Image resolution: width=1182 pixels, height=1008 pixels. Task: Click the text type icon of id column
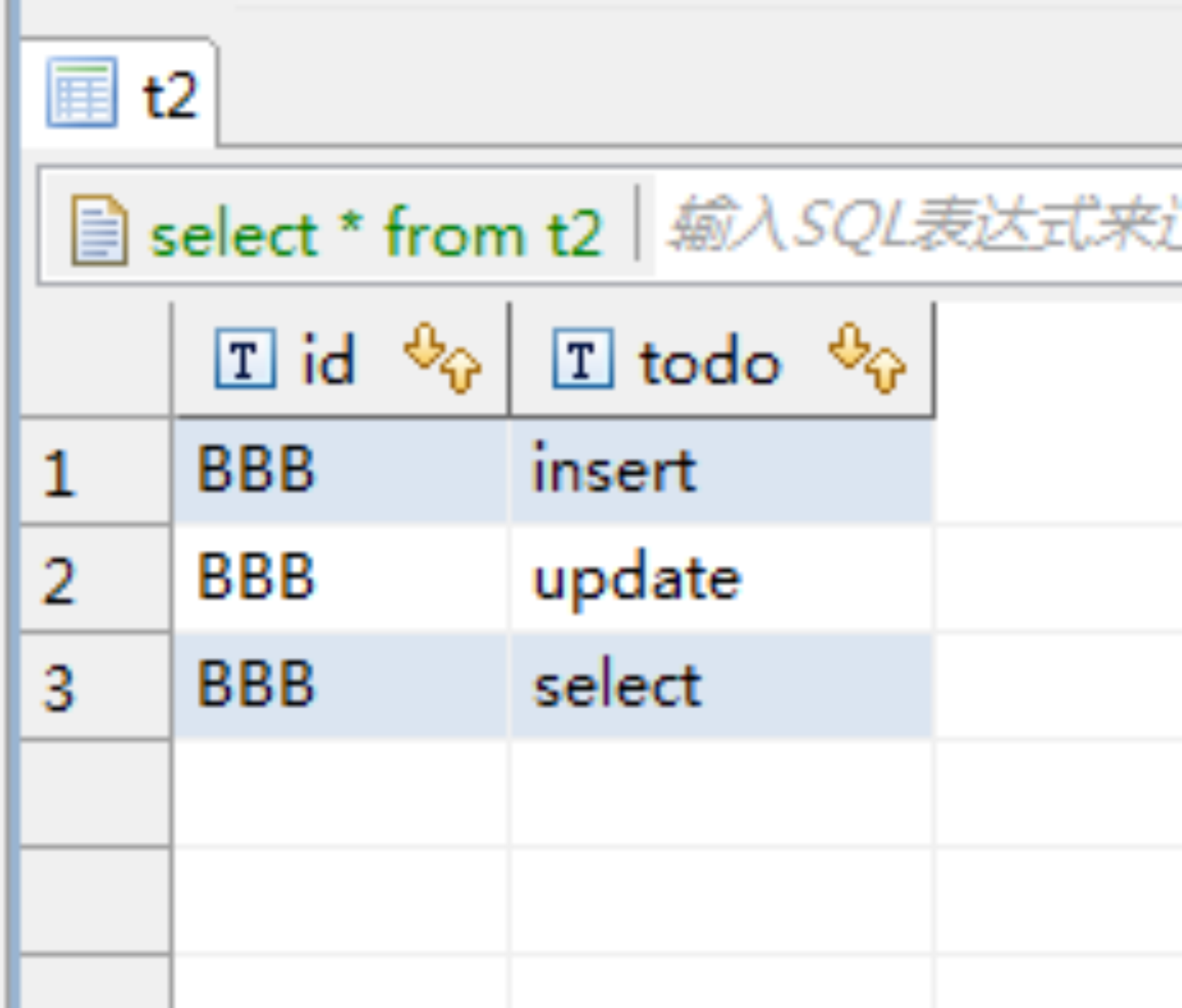[245, 359]
